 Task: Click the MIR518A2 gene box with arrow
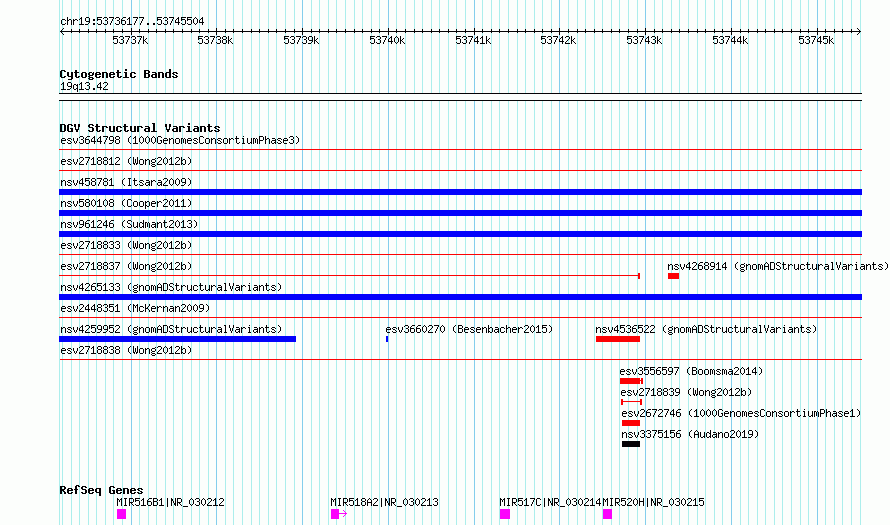(x=339, y=514)
